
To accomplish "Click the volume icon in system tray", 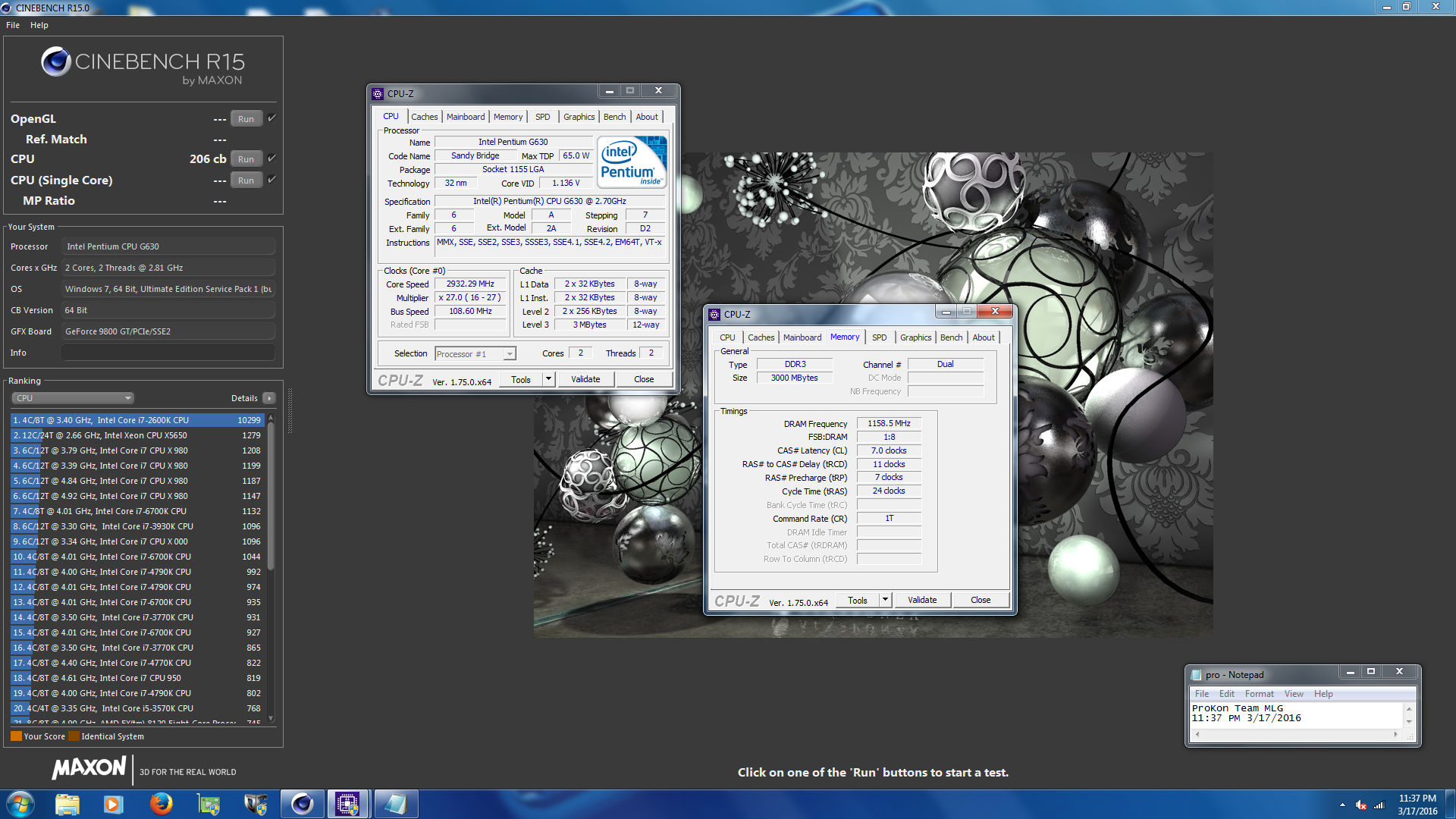I will [x=1361, y=805].
